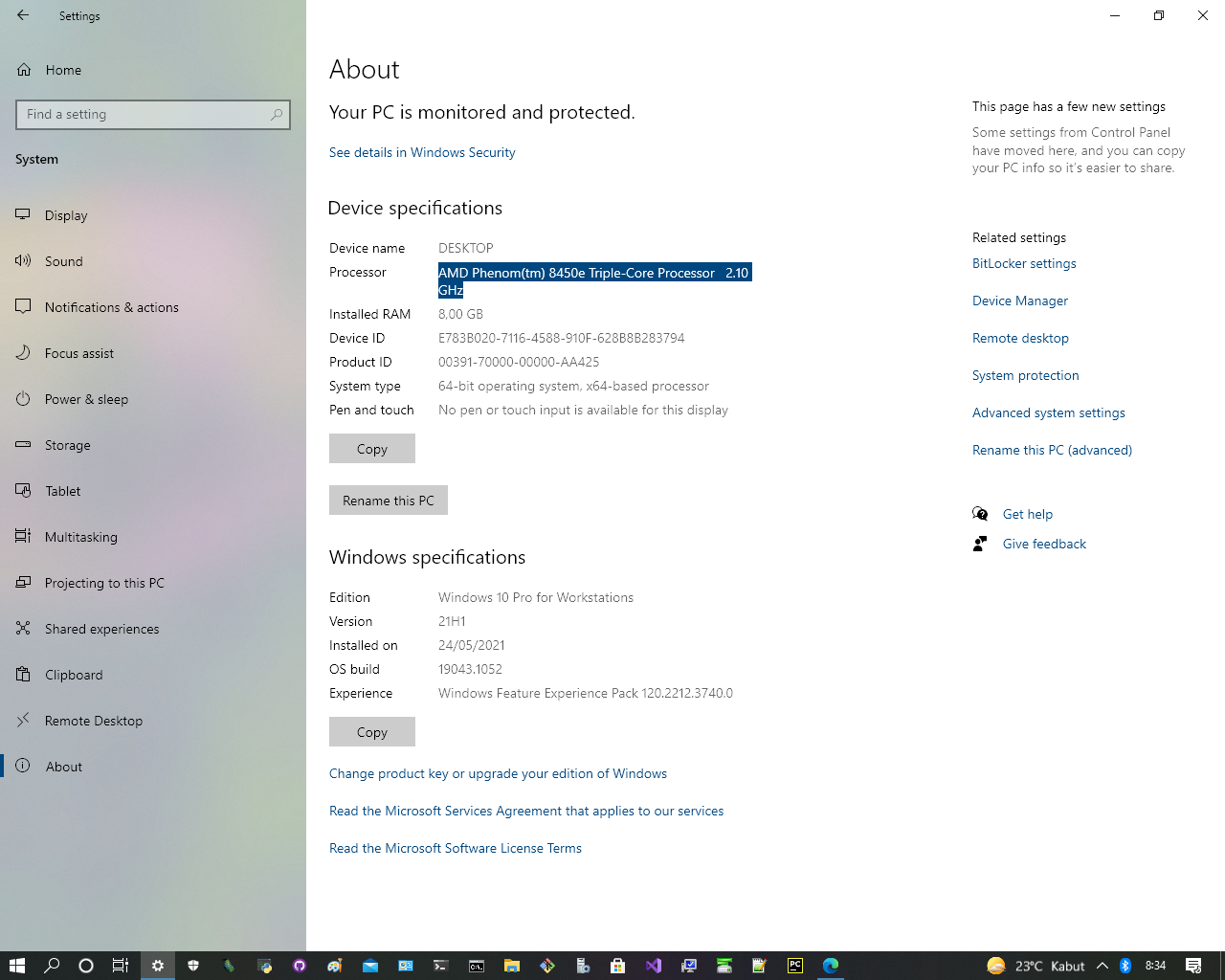Image resolution: width=1225 pixels, height=980 pixels.
Task: Open Advanced system settings
Action: click(x=1049, y=412)
